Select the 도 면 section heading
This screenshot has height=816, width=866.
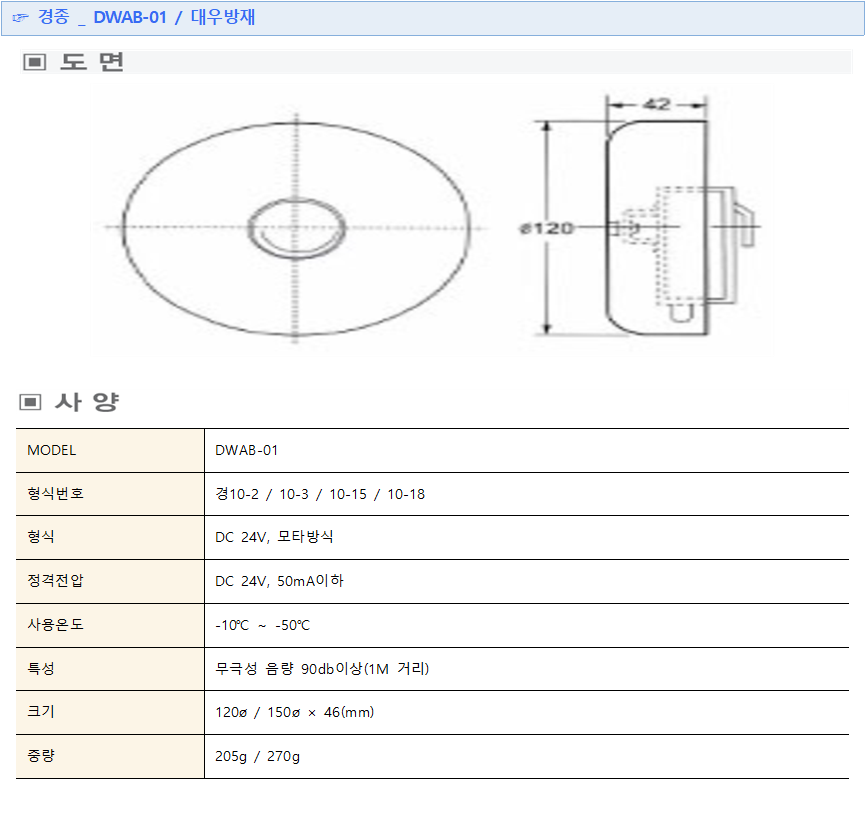tap(92, 62)
